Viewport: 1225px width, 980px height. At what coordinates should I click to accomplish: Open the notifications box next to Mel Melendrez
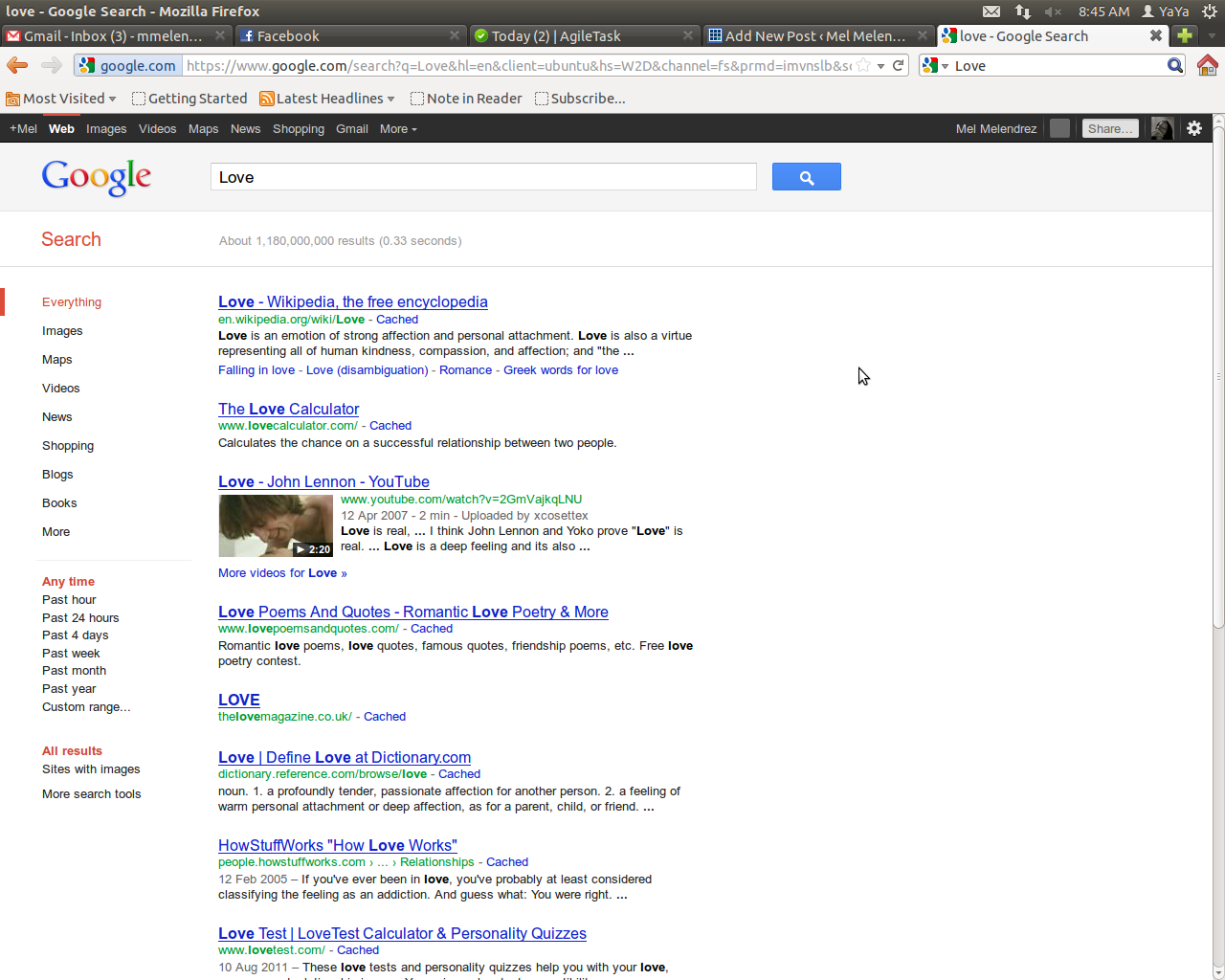pos(1059,128)
